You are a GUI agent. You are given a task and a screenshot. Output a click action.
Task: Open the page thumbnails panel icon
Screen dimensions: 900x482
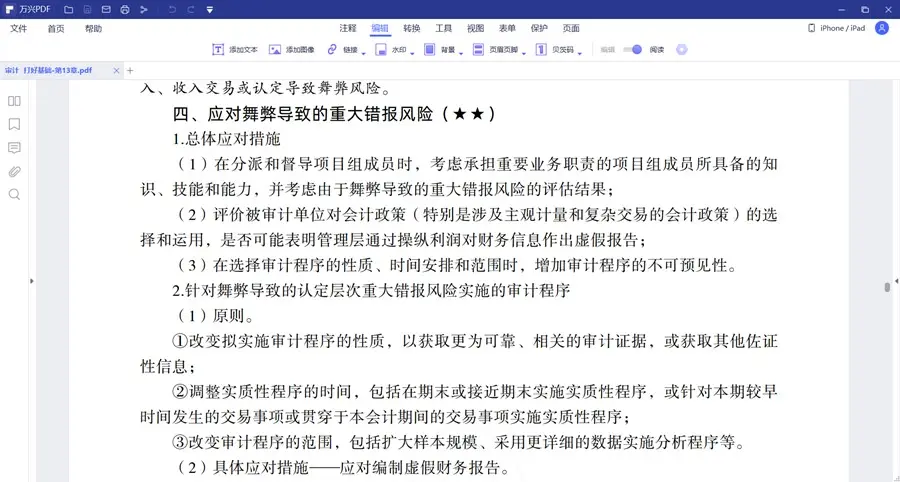click(14, 101)
